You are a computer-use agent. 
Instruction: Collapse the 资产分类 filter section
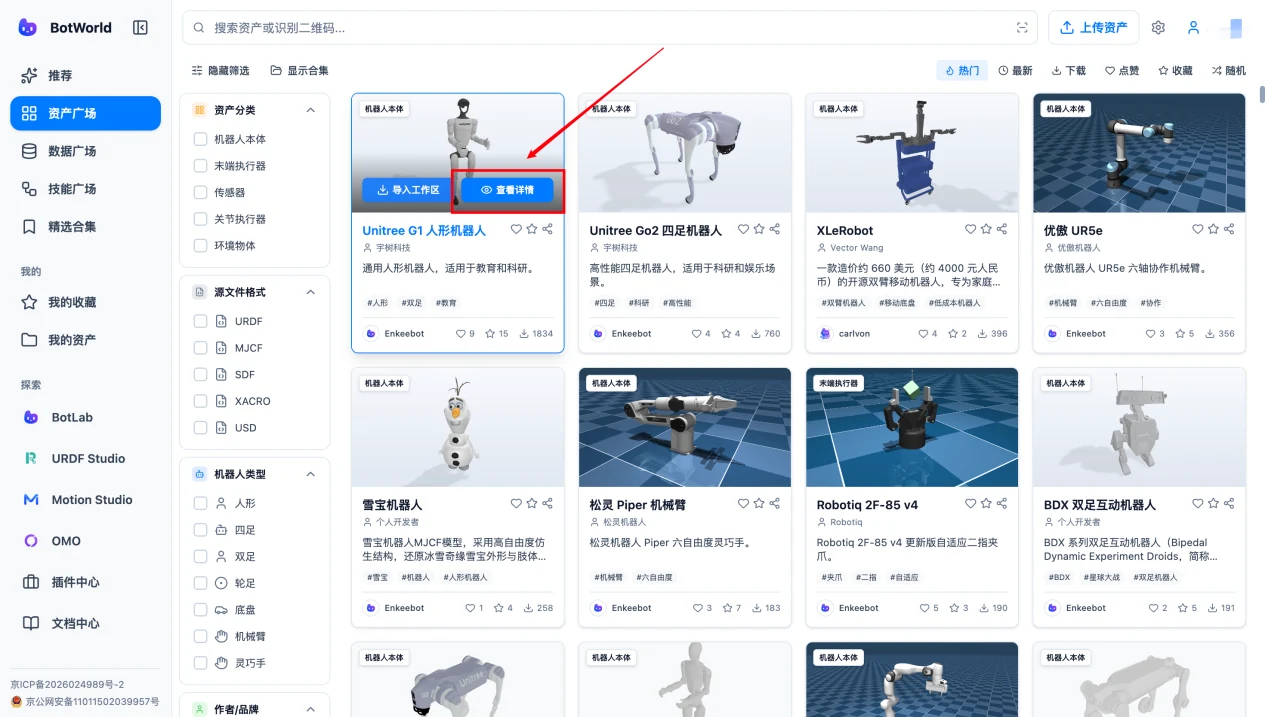(310, 110)
